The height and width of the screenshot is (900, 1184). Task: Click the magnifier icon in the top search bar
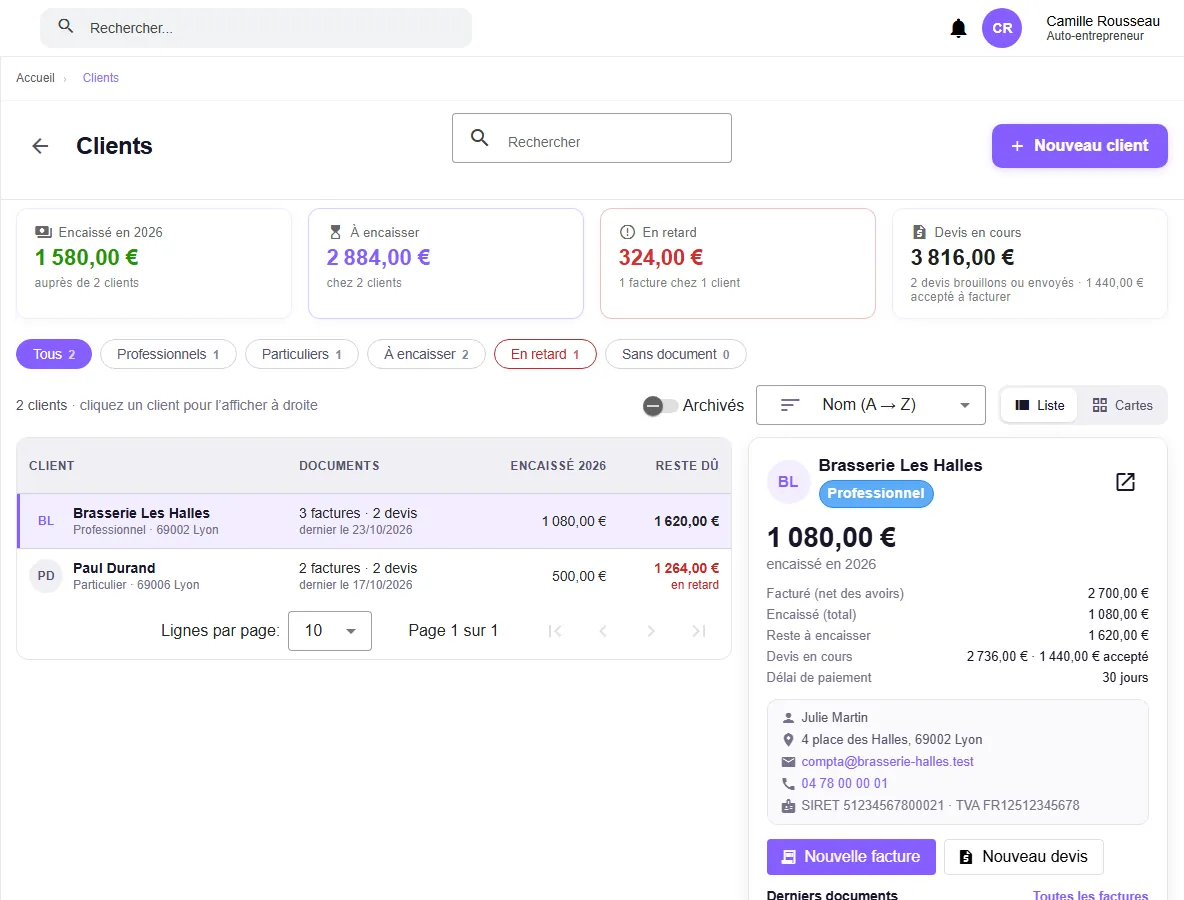pyautogui.click(x=66, y=26)
